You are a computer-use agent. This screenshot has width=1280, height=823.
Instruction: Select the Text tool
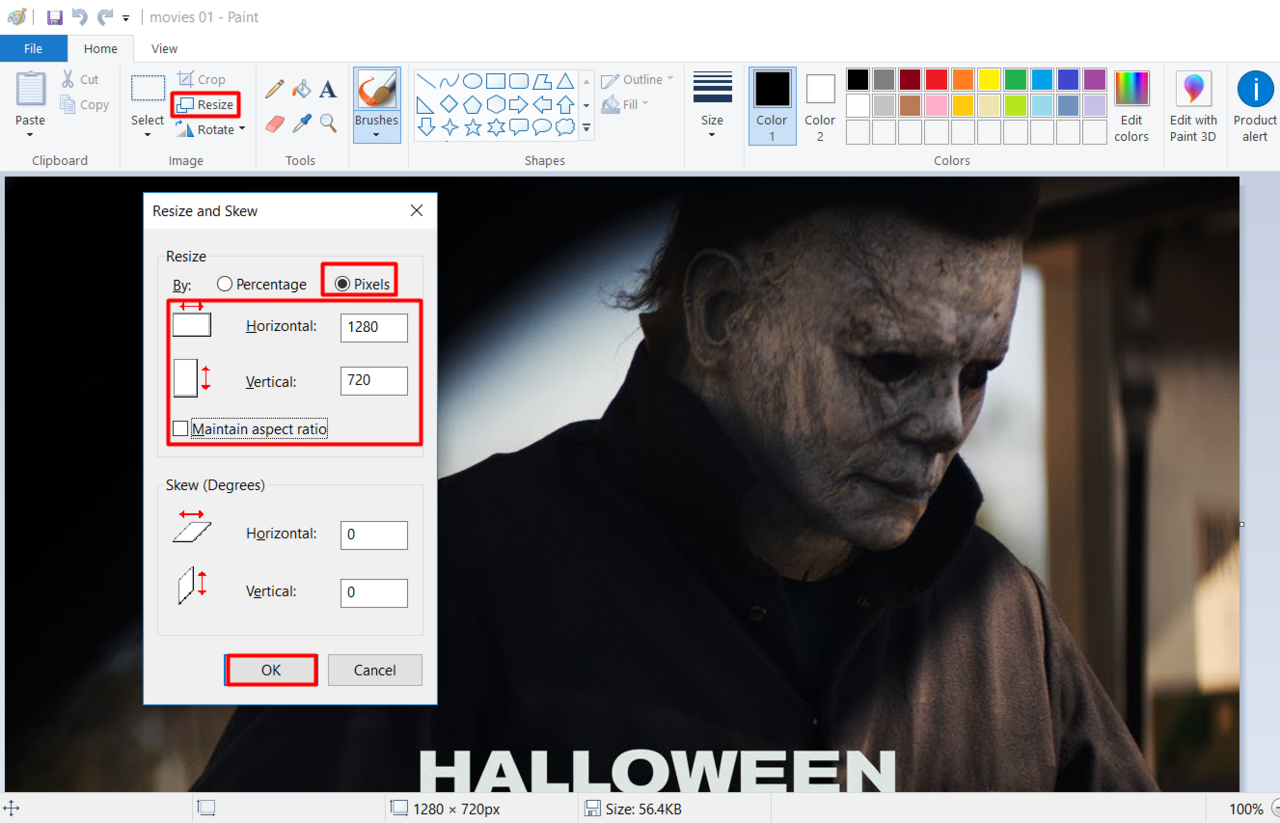(328, 89)
